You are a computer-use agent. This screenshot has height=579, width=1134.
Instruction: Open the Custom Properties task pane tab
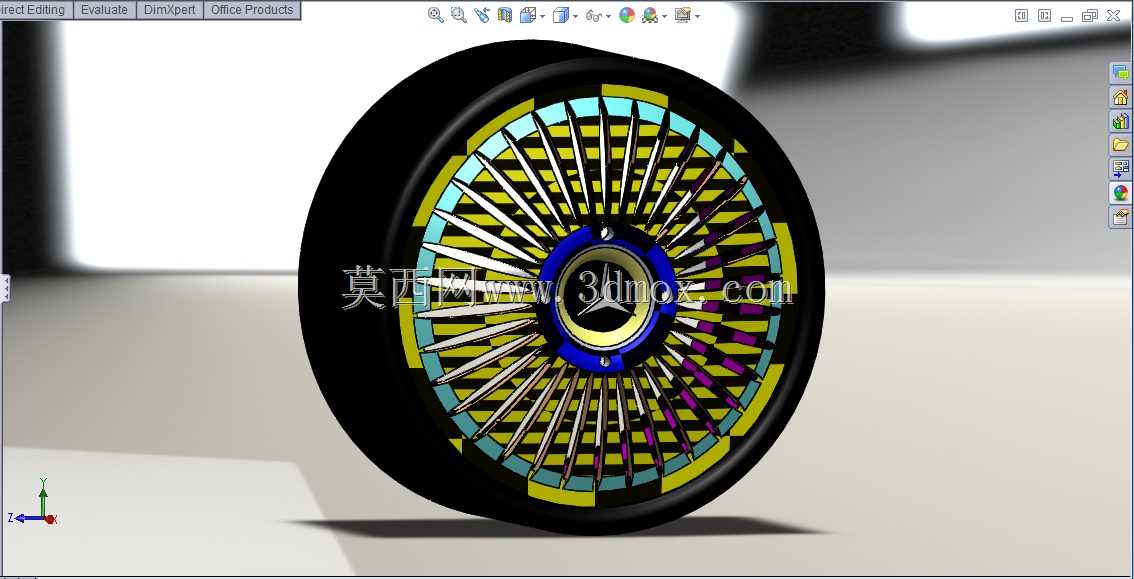pyautogui.click(x=1120, y=216)
